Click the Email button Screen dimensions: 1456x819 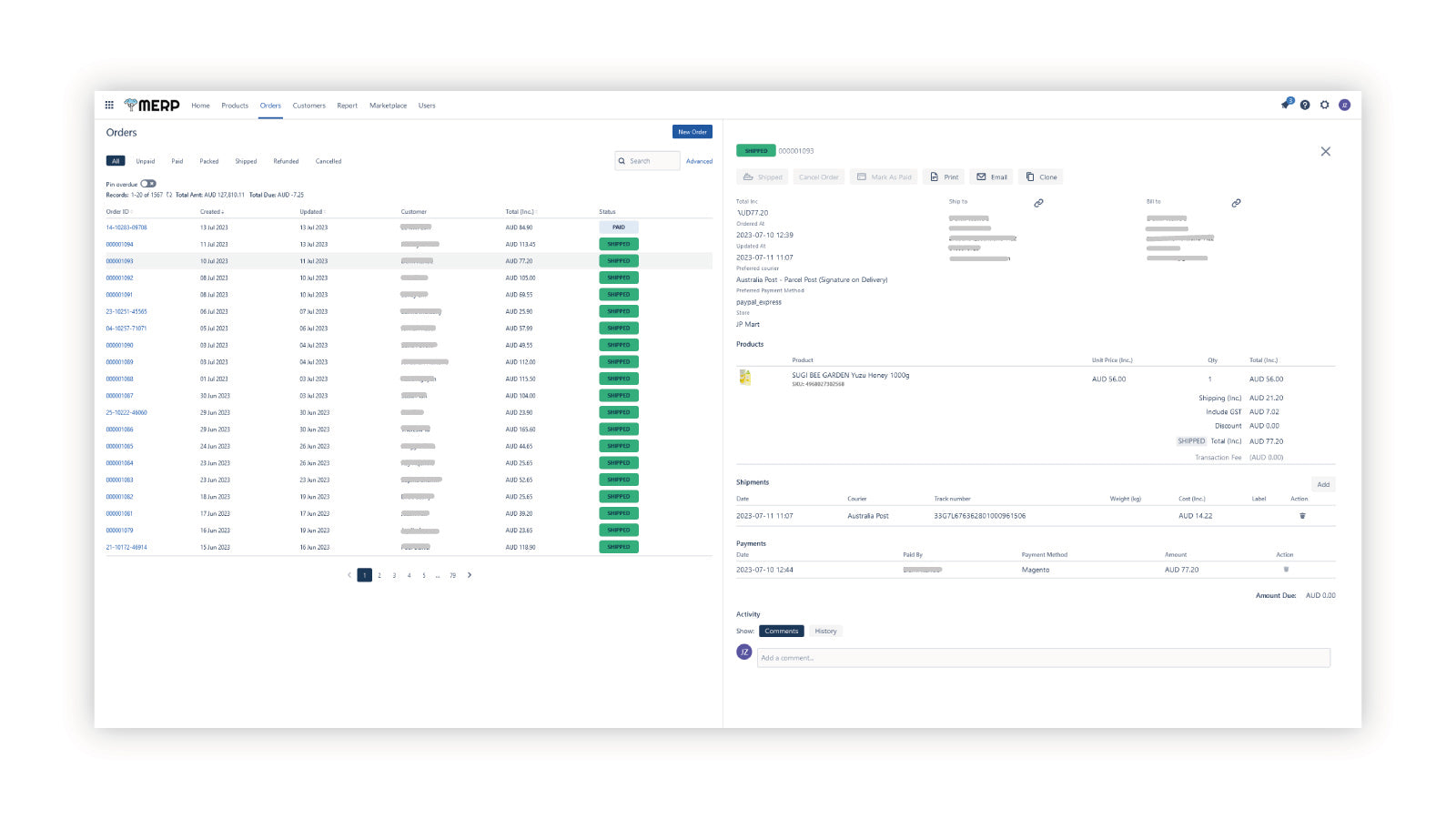tap(992, 177)
